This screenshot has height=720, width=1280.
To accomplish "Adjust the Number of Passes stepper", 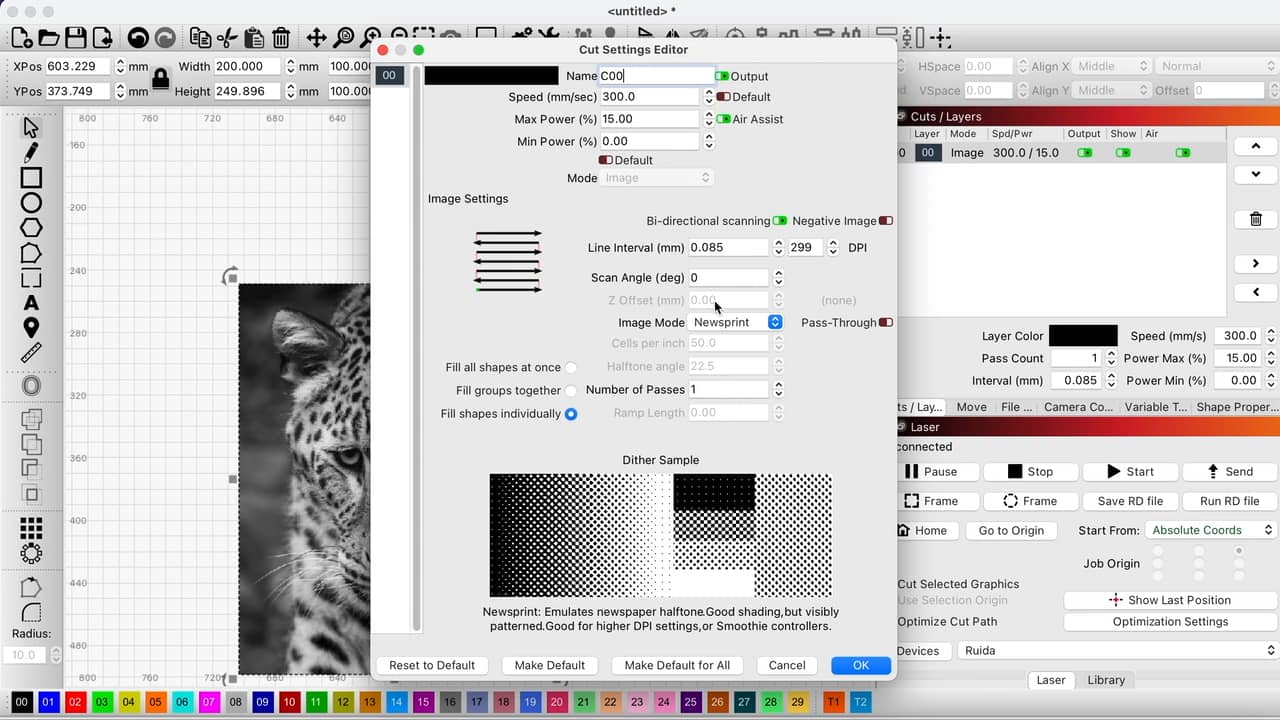I will (x=778, y=389).
